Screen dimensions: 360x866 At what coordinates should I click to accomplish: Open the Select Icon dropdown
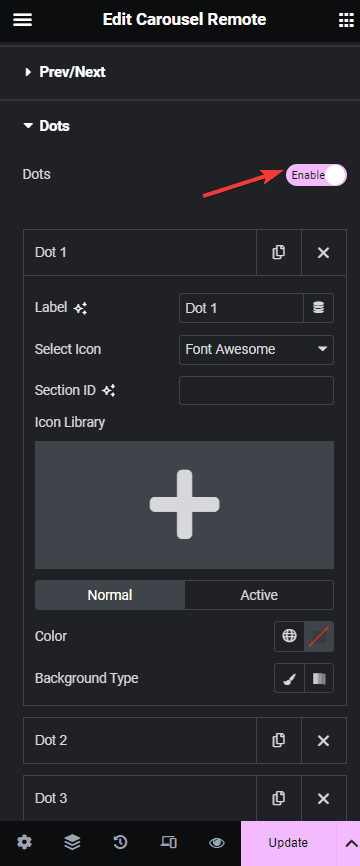(256, 350)
